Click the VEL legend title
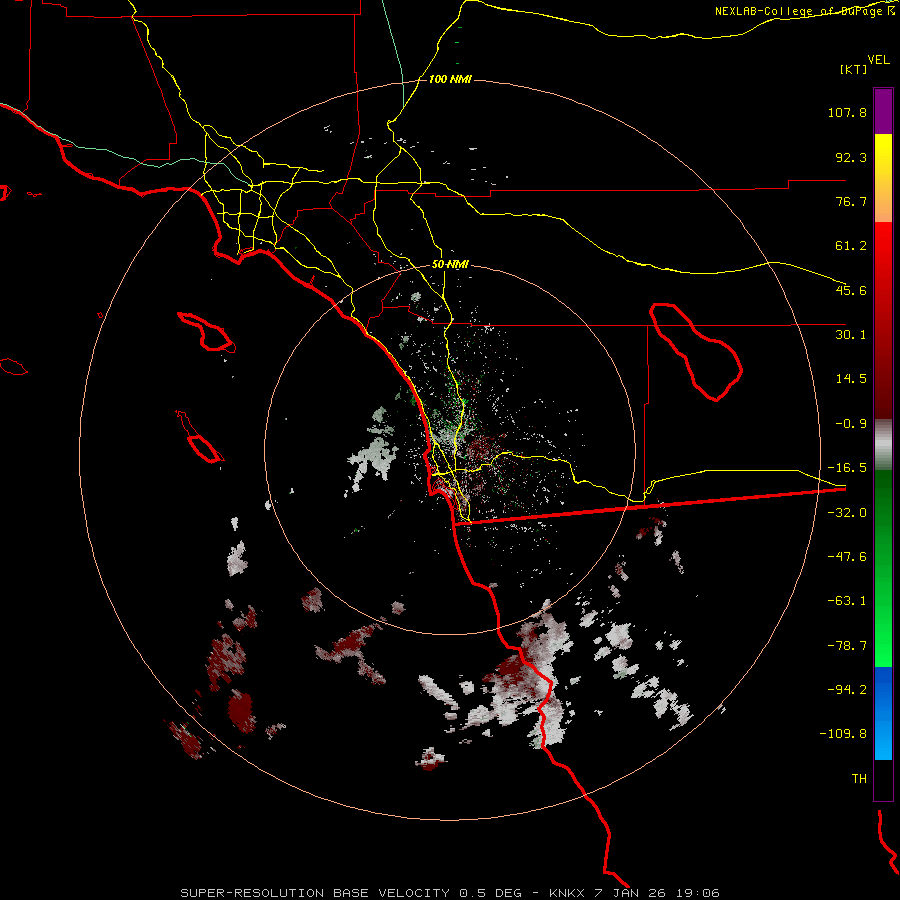Viewport: 900px width, 900px height. click(878, 60)
